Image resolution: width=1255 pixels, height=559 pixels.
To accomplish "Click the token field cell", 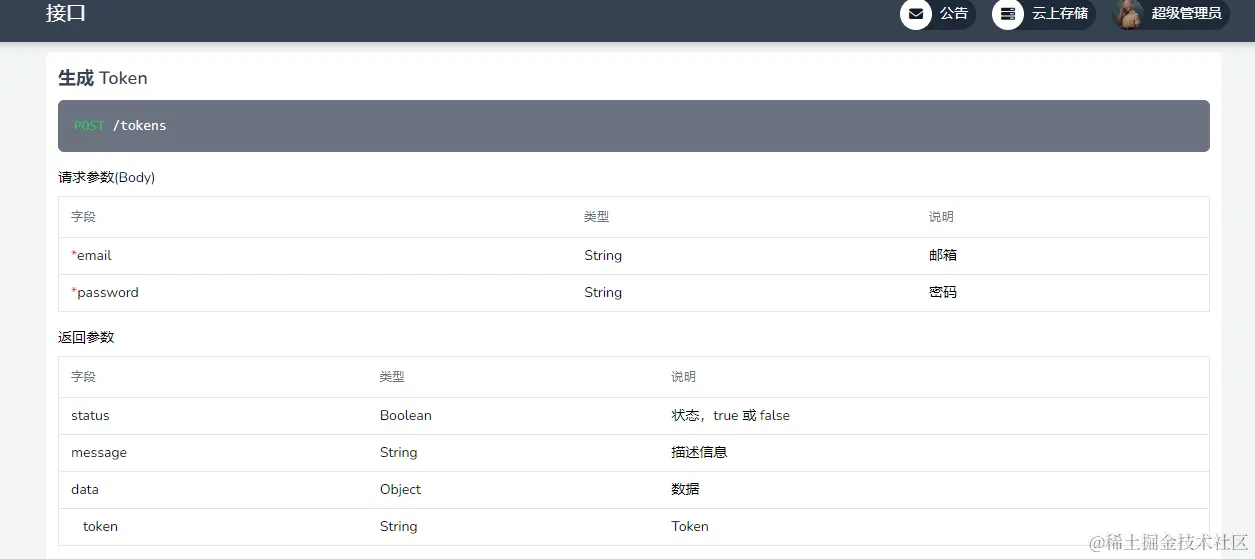I will (x=100, y=527).
